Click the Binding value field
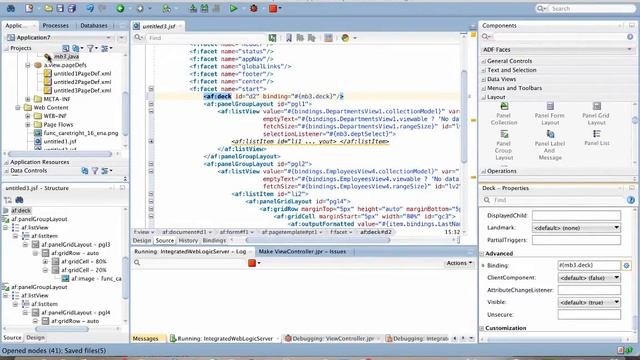Image resolution: width=640 pixels, height=360 pixels. [589, 265]
